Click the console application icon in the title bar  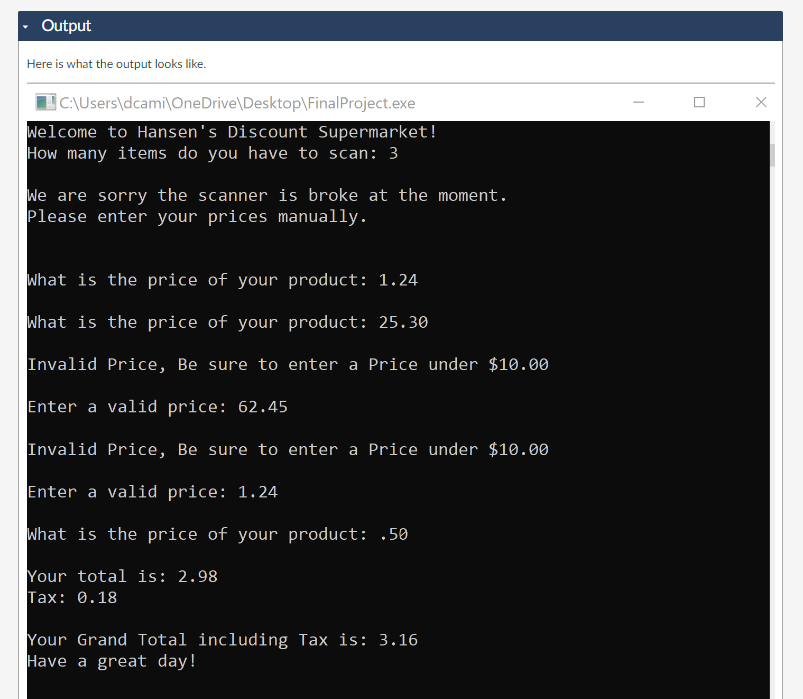44,103
